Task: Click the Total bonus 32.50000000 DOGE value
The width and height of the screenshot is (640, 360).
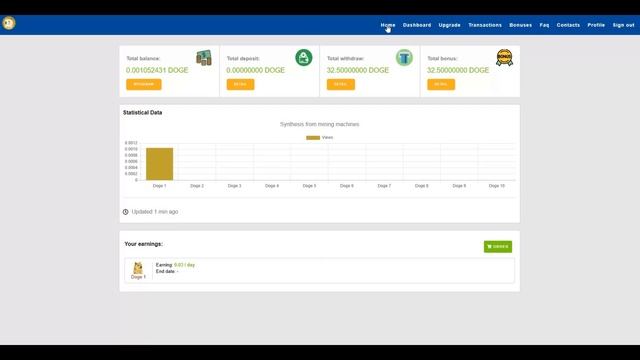Action: 458,70
